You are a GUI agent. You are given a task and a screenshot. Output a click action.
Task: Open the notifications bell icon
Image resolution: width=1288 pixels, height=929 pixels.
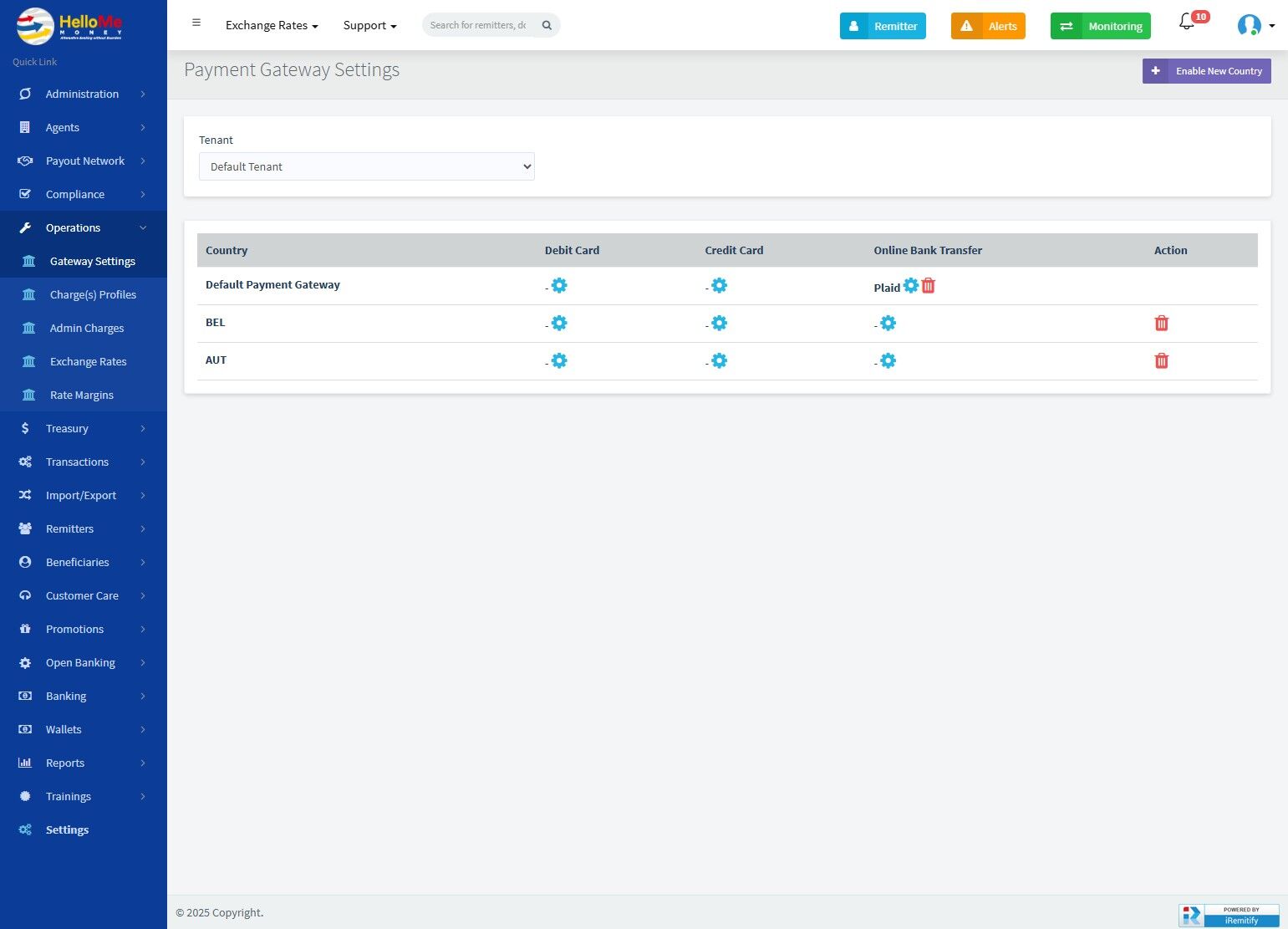pyautogui.click(x=1187, y=23)
